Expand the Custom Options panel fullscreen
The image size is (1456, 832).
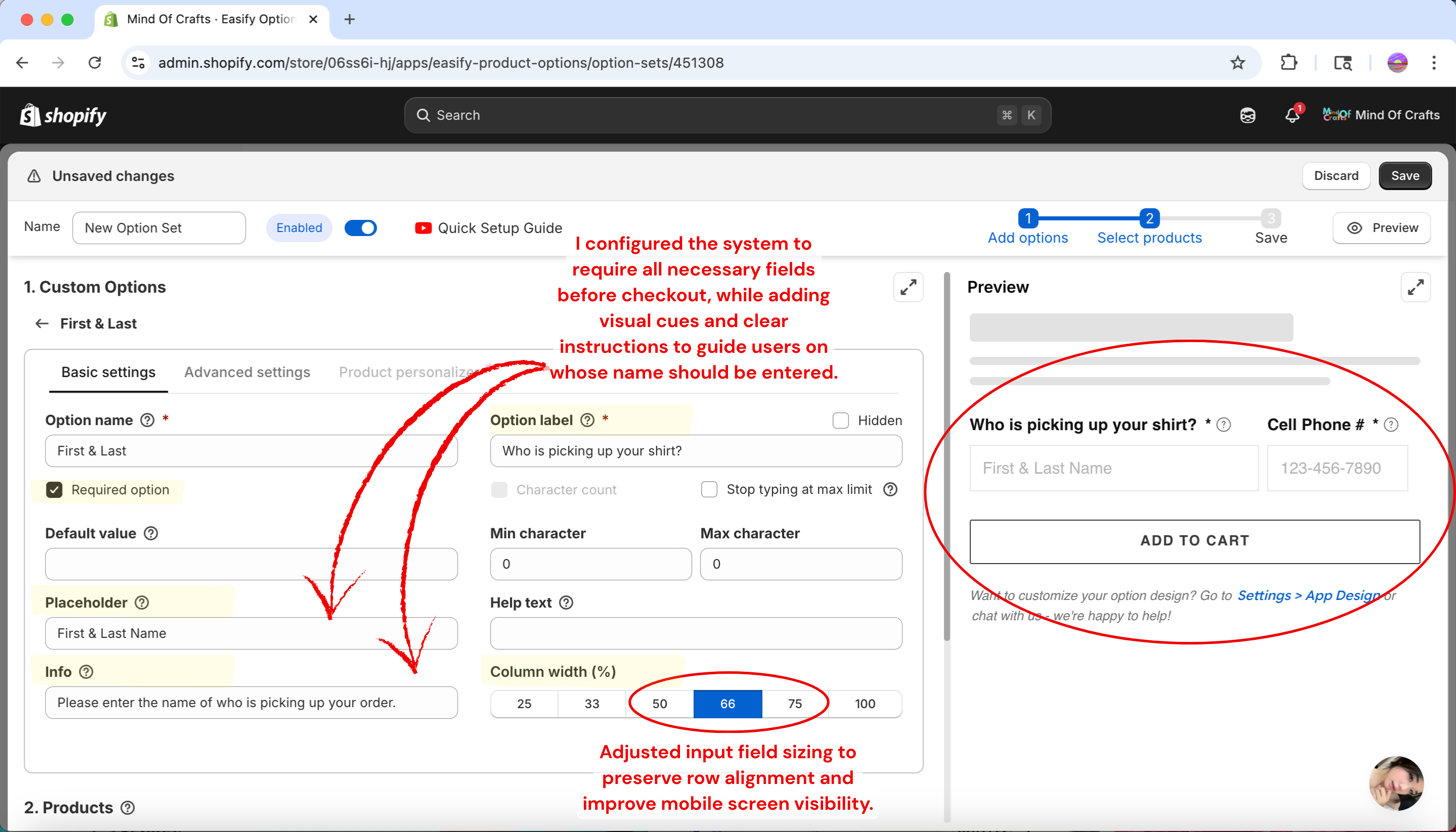908,287
